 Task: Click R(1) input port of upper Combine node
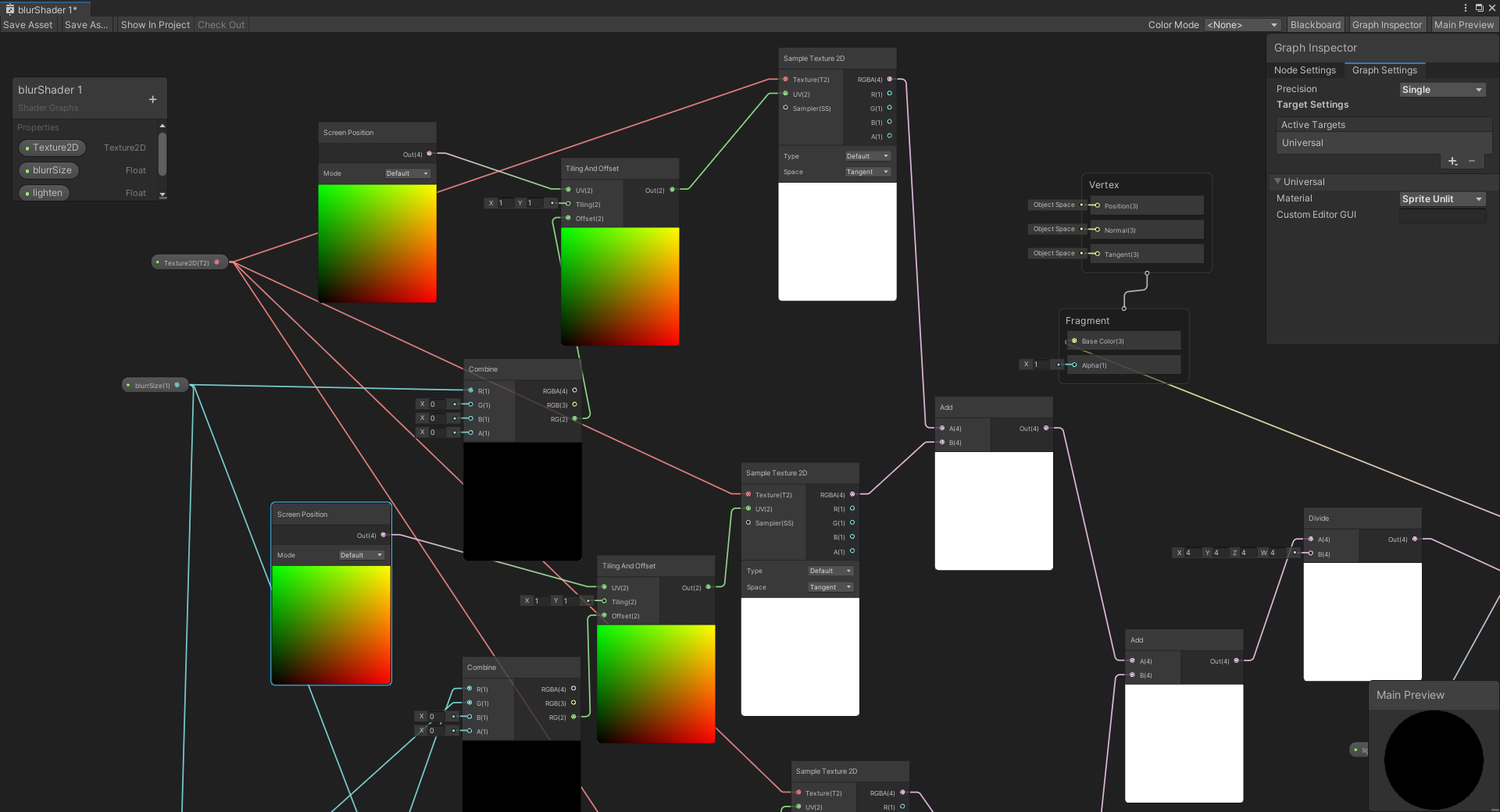[470, 390]
